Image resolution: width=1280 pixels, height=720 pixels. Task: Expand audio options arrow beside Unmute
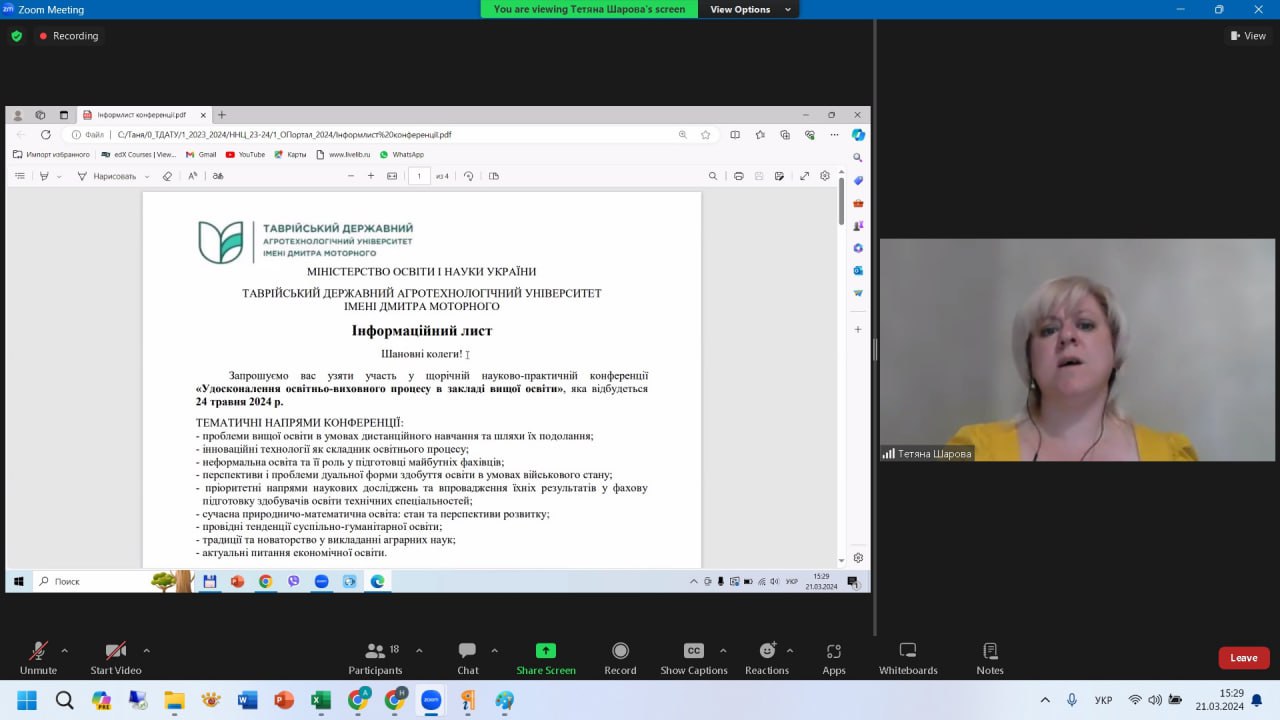click(x=65, y=650)
